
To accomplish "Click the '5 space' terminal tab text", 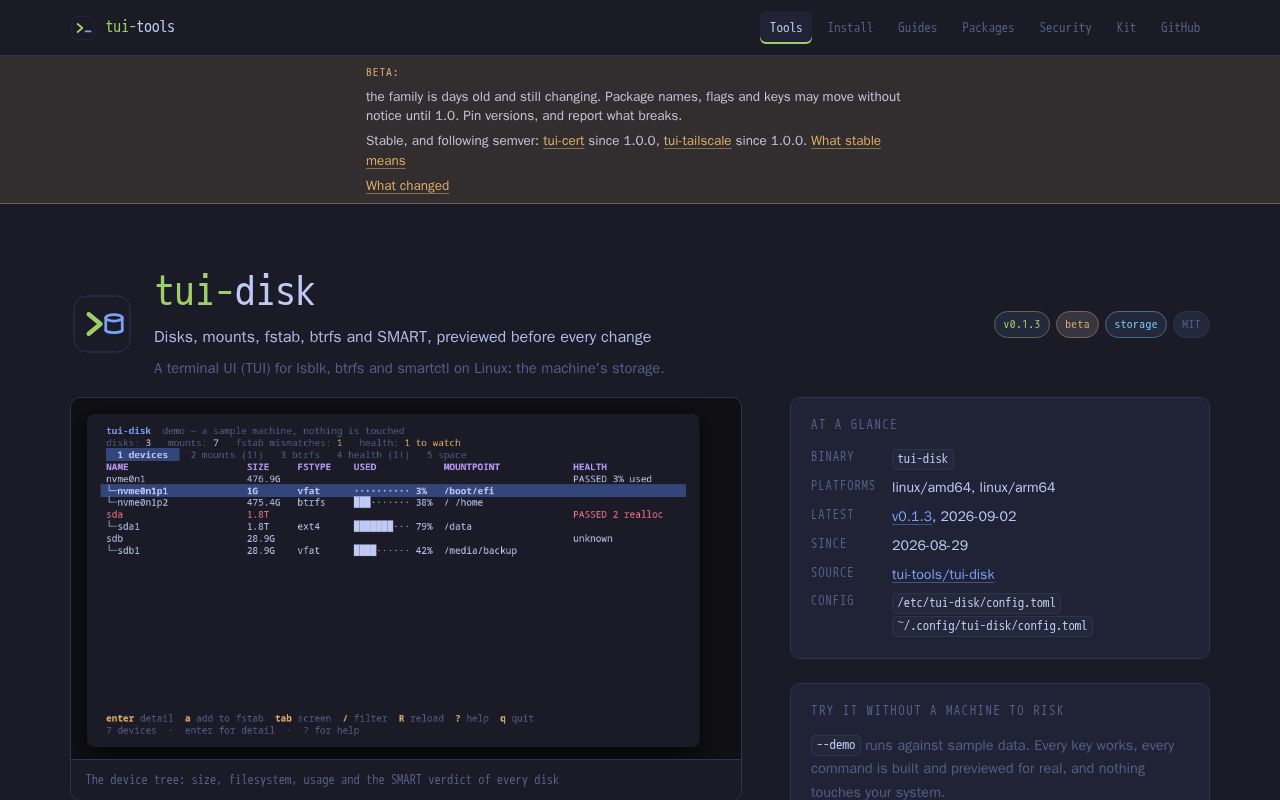I will (446, 455).
